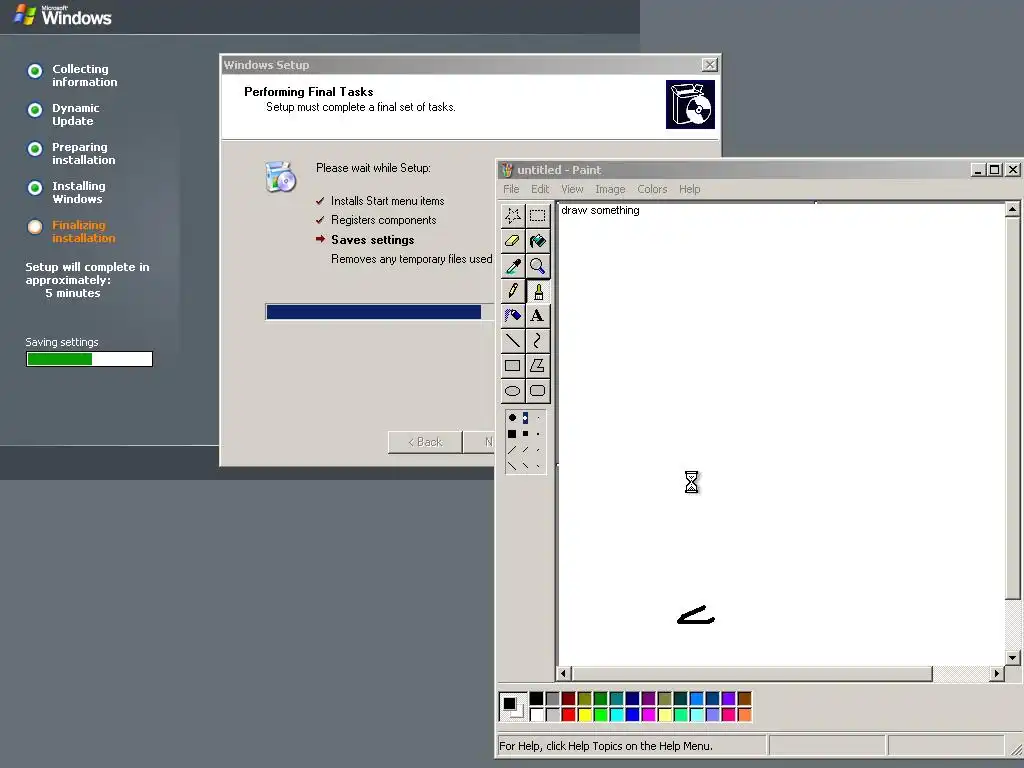Pick the white color swatch
The height and width of the screenshot is (768, 1024).
536,714
